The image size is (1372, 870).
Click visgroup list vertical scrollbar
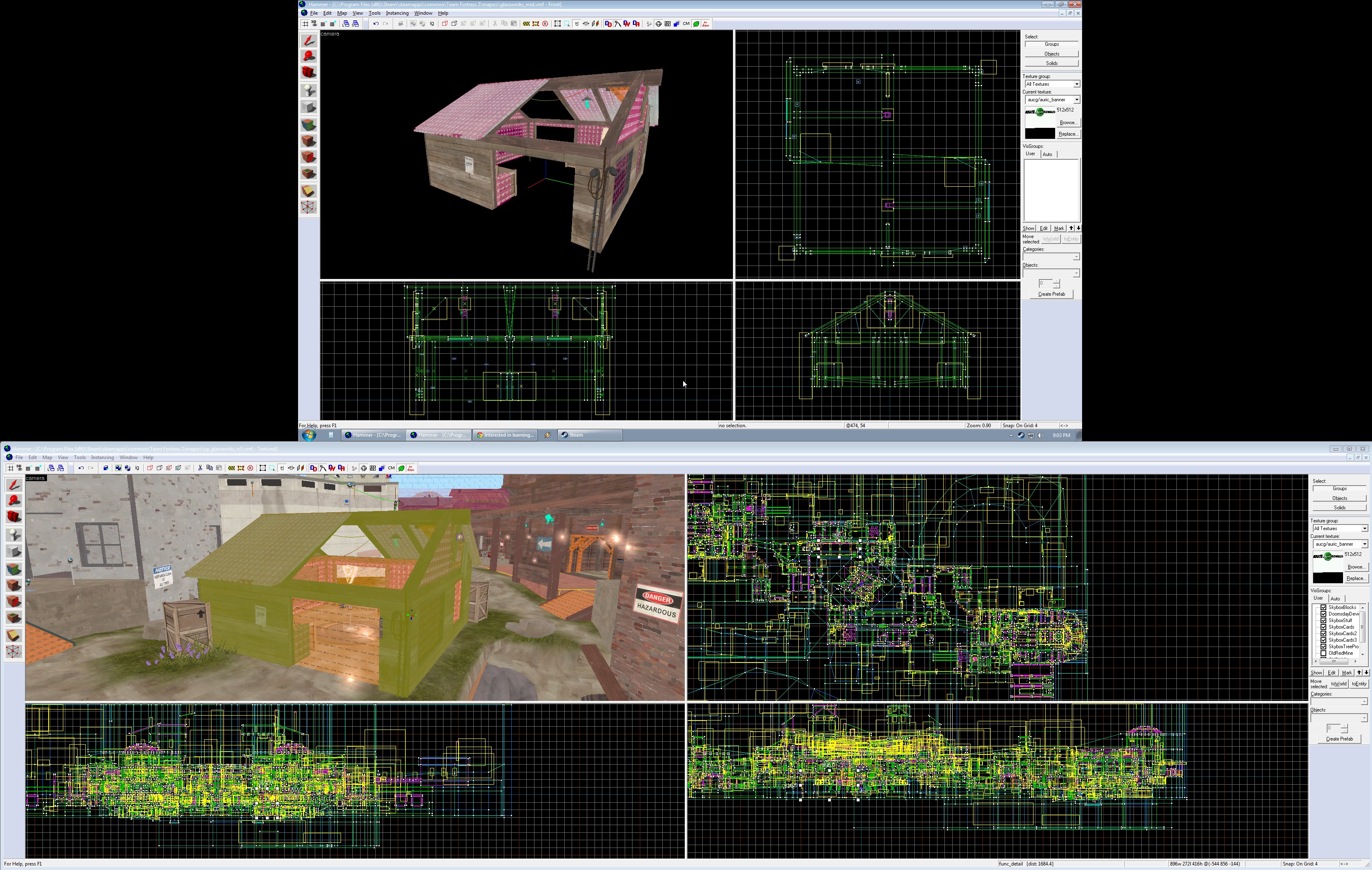[x=1362, y=631]
